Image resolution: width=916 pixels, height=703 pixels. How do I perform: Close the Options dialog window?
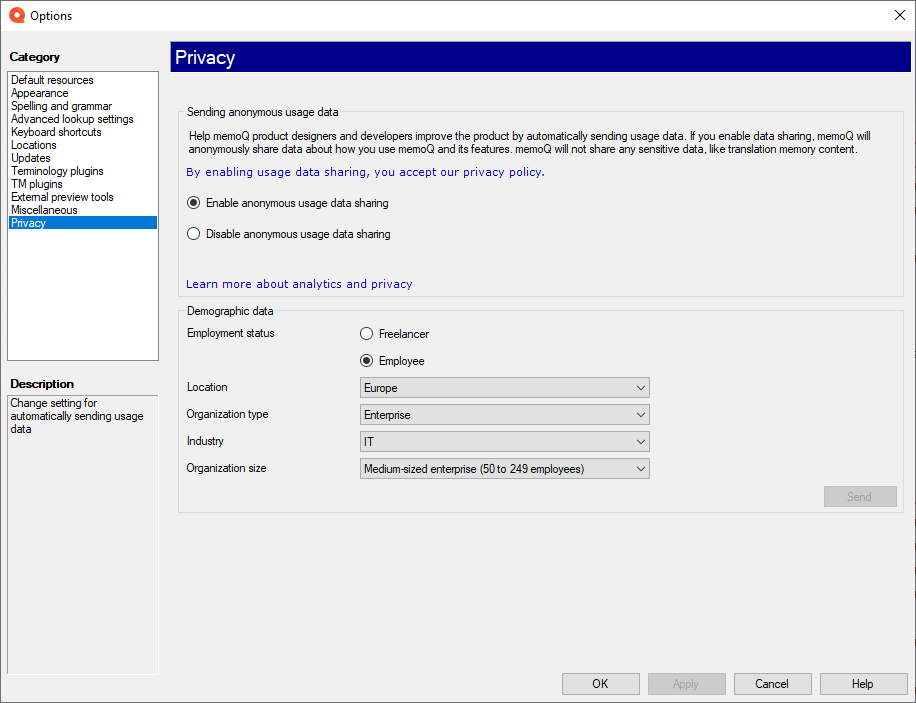pyautogui.click(x=898, y=15)
